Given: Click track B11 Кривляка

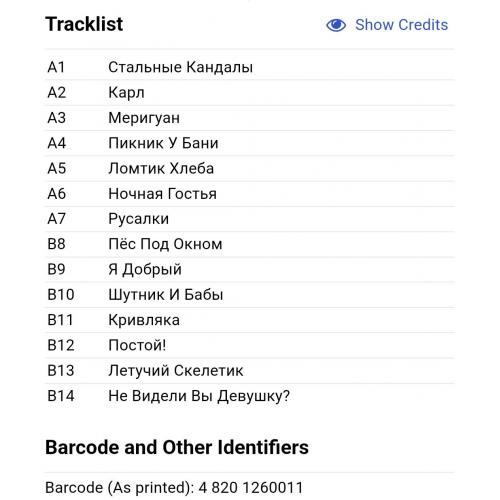Looking at the screenshot, I should (x=250, y=320).
